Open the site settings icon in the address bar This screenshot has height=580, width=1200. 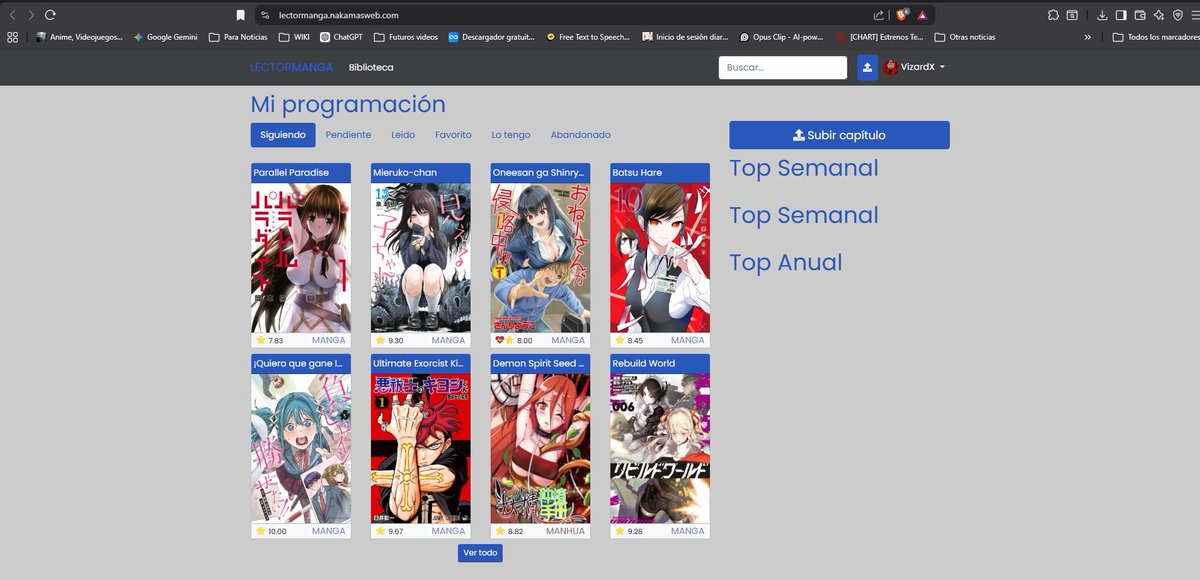(264, 15)
